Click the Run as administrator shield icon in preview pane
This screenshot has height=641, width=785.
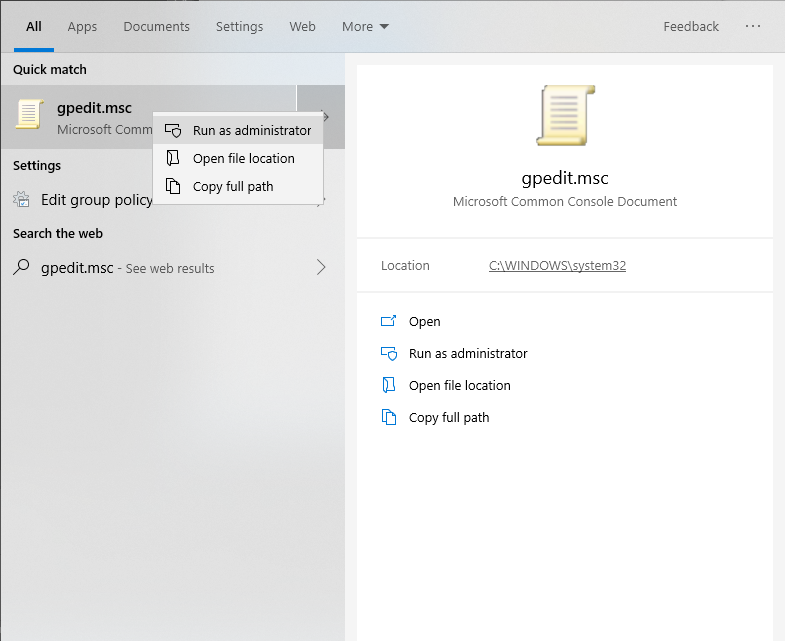pyautogui.click(x=389, y=354)
